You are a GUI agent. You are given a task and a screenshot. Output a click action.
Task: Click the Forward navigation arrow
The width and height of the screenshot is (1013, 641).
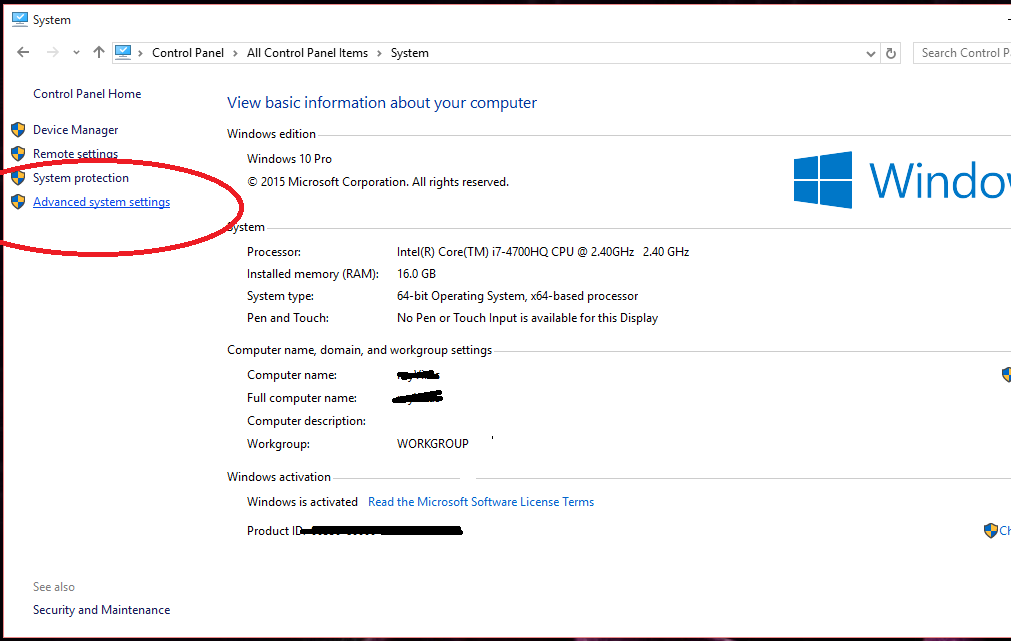click(x=52, y=52)
